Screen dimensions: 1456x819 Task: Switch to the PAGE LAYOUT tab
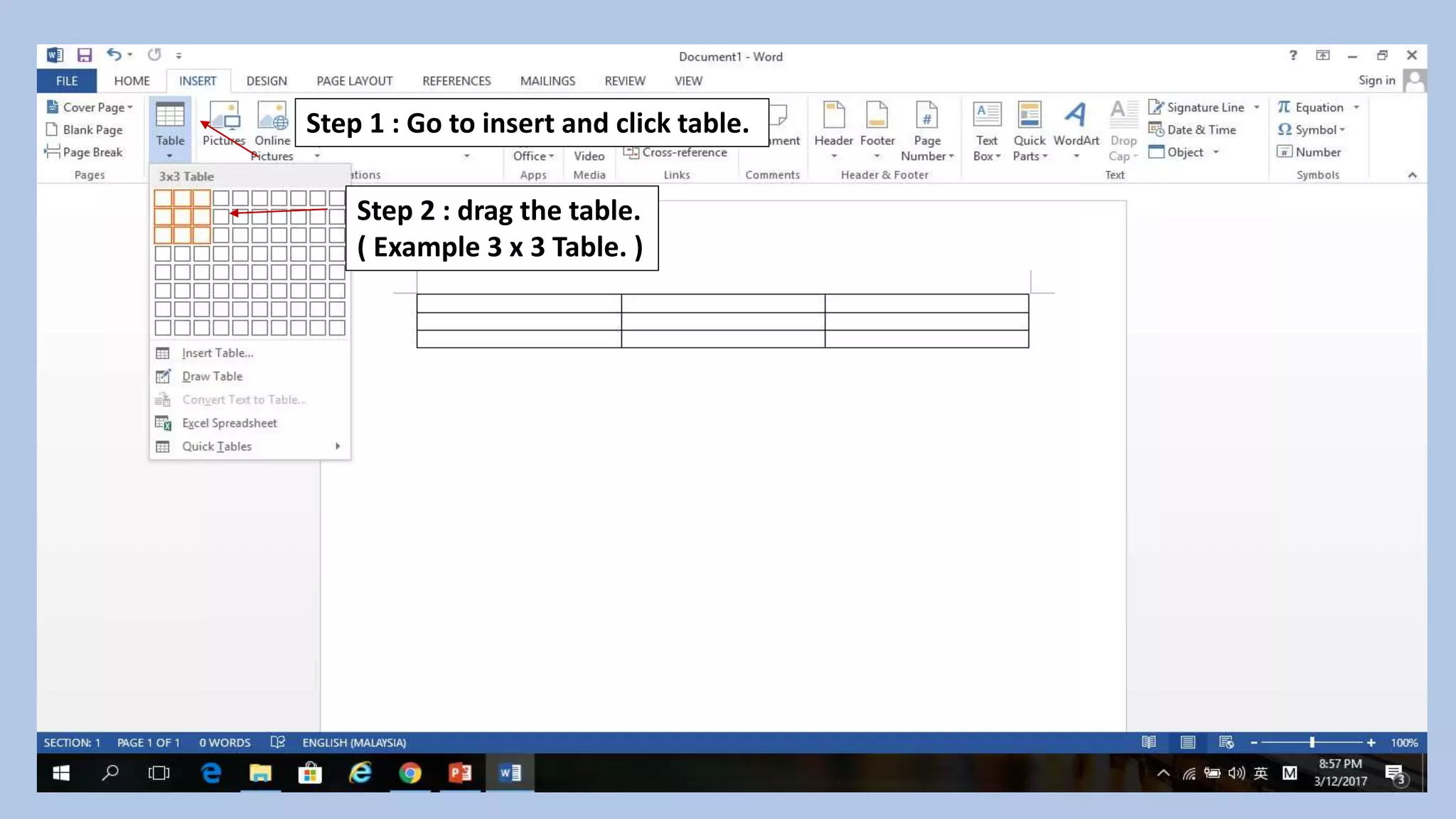[354, 81]
